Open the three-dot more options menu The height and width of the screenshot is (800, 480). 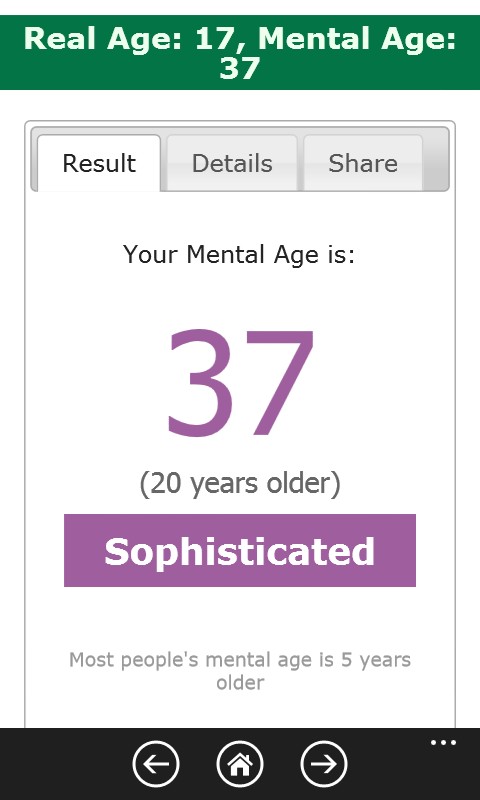click(x=443, y=742)
